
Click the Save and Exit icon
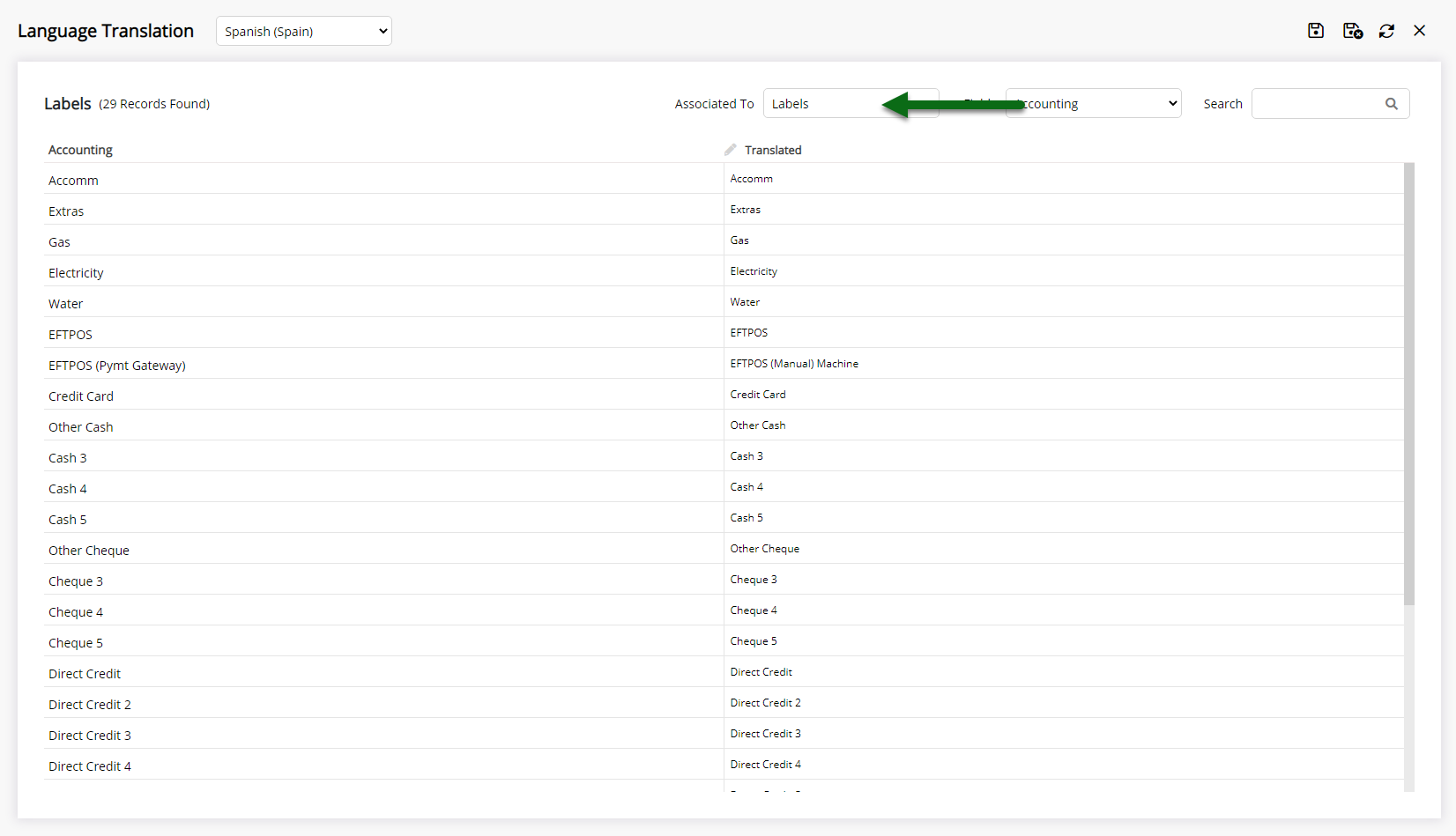click(x=1353, y=31)
